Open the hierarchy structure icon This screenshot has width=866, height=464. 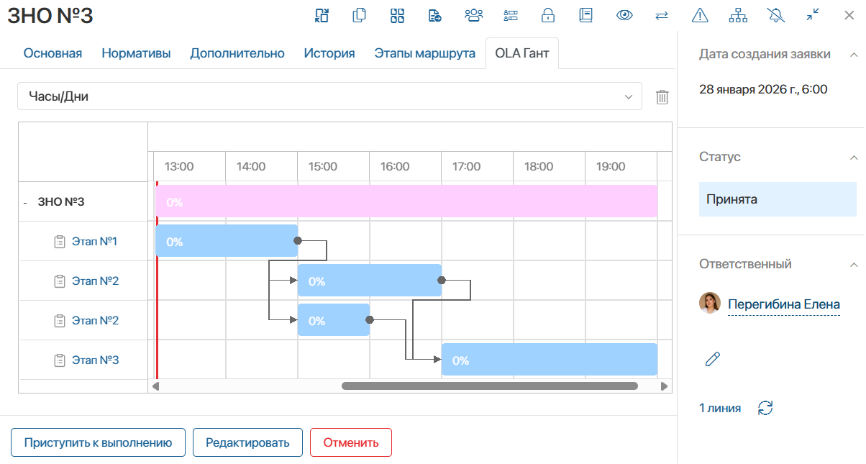[738, 15]
